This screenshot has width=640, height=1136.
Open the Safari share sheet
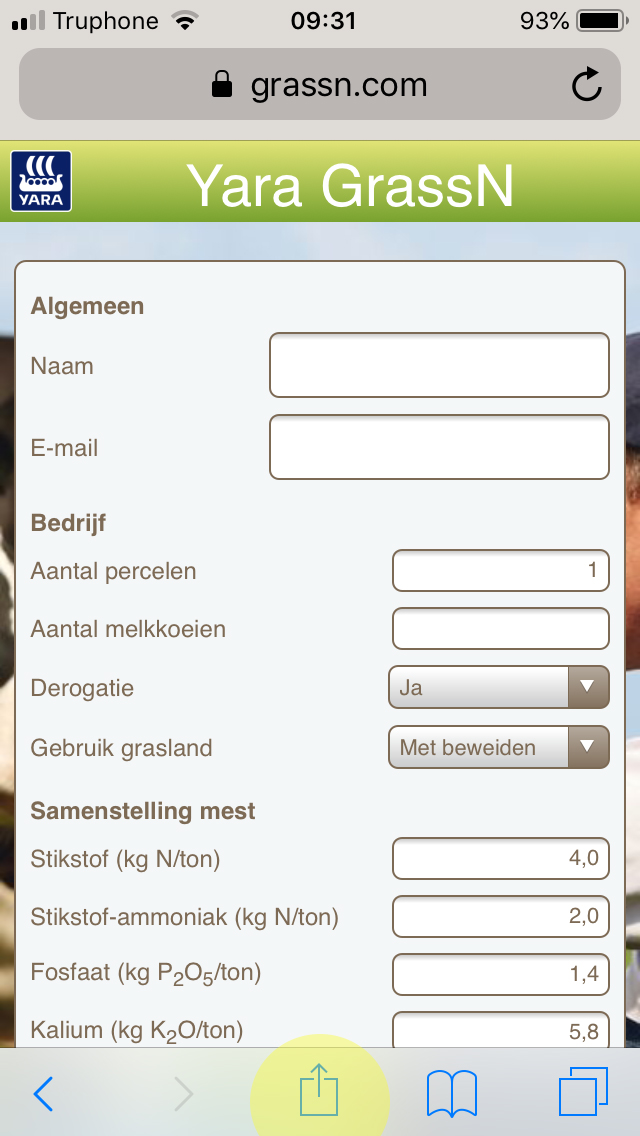point(318,1091)
